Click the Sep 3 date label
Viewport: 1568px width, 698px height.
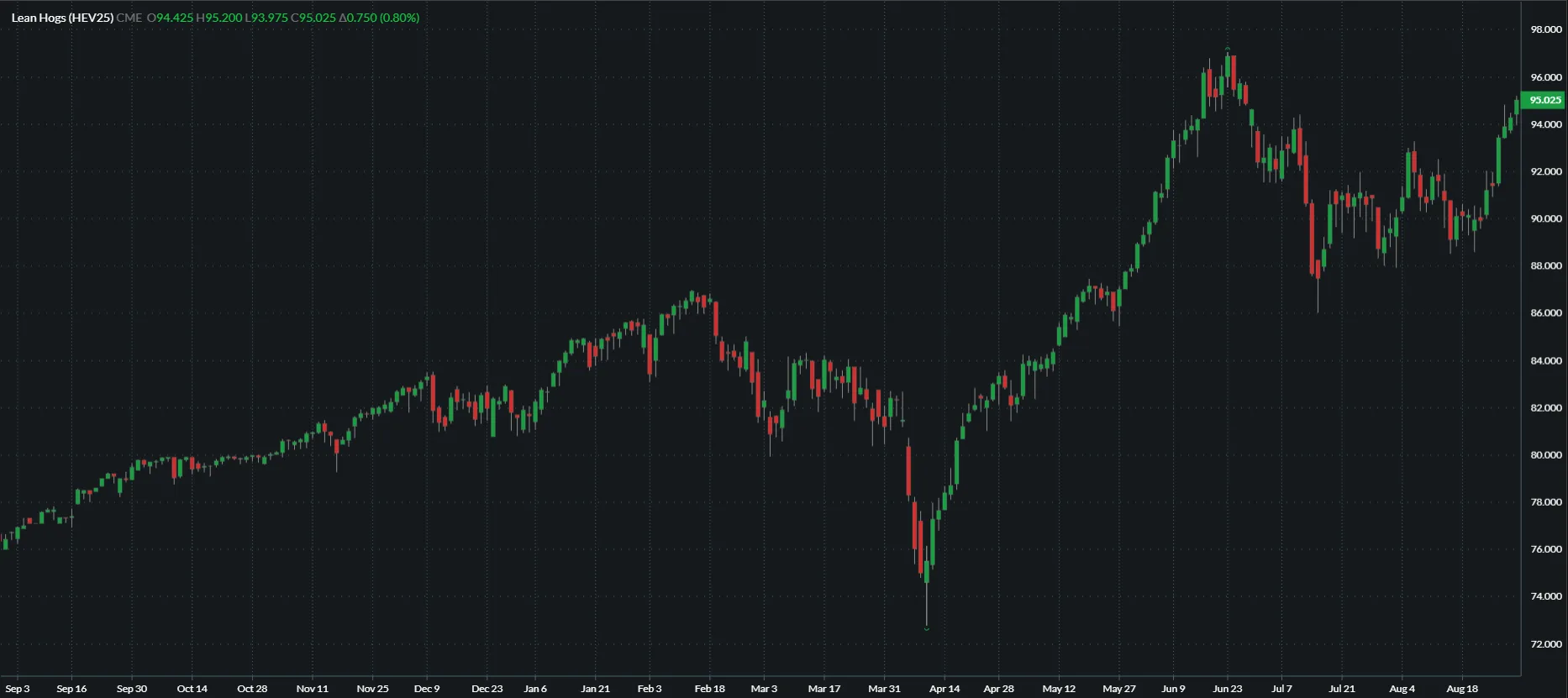click(18, 689)
